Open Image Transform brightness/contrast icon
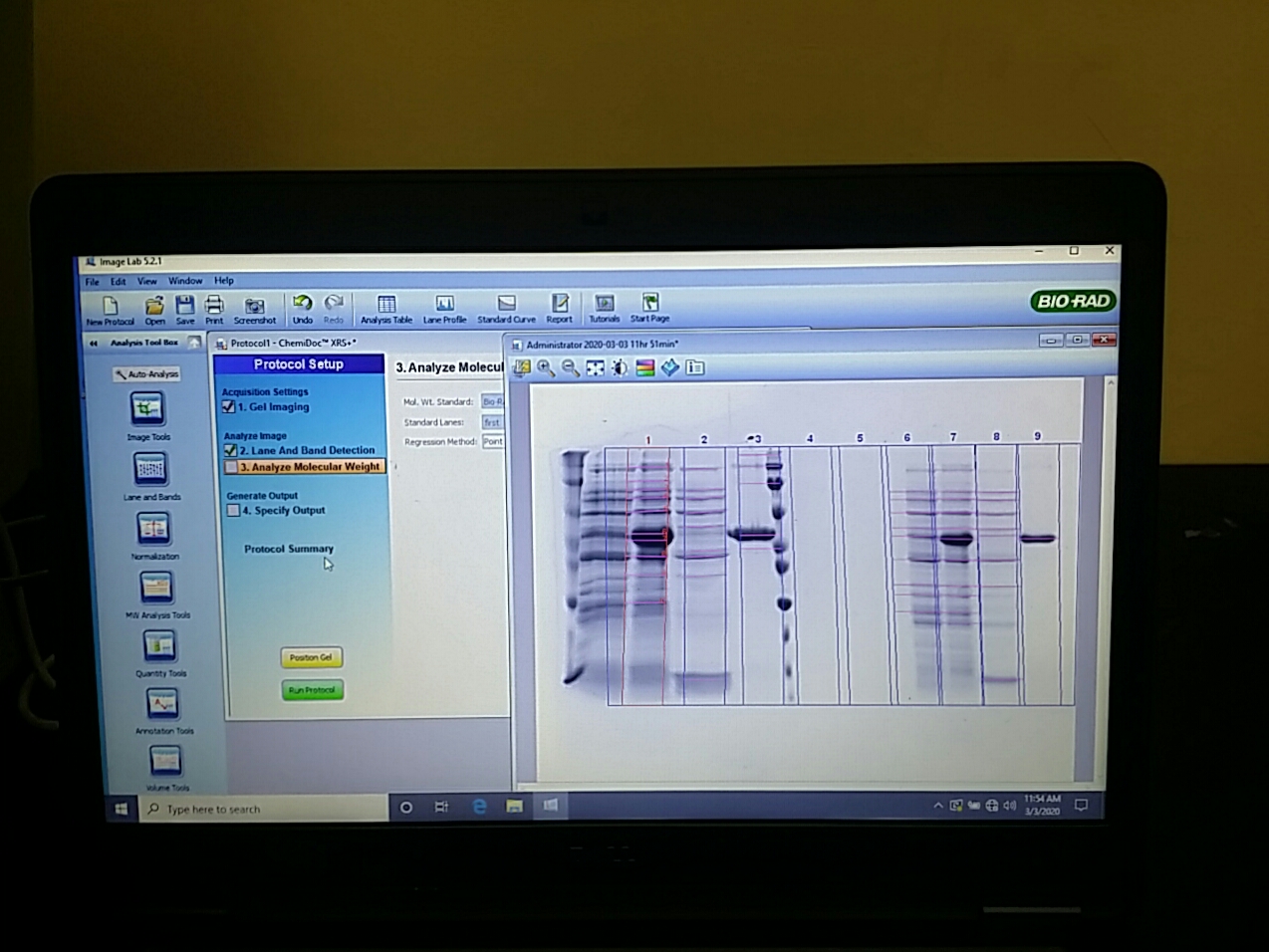1269x952 pixels. [x=620, y=367]
